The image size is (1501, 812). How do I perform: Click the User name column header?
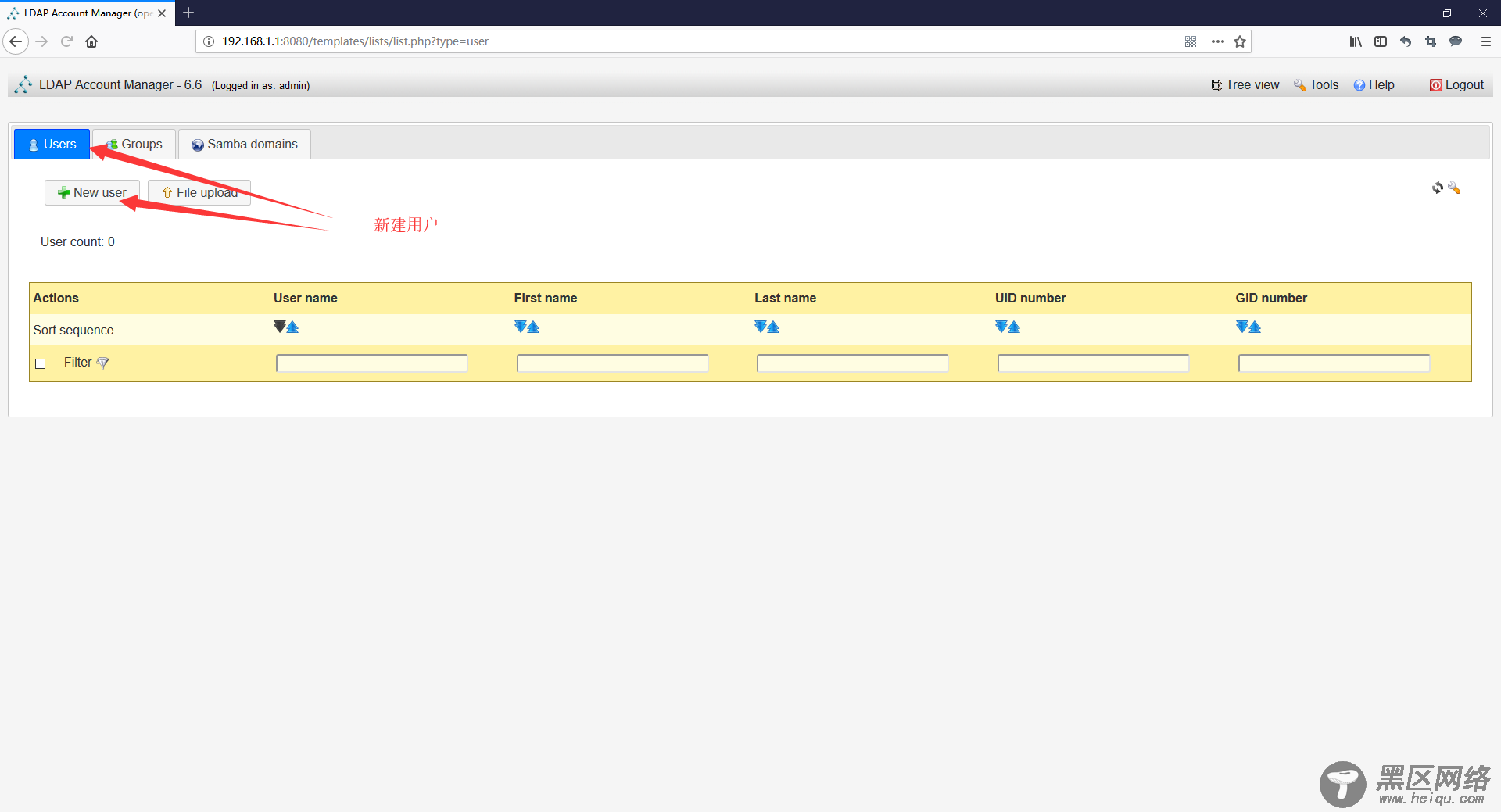tap(306, 298)
